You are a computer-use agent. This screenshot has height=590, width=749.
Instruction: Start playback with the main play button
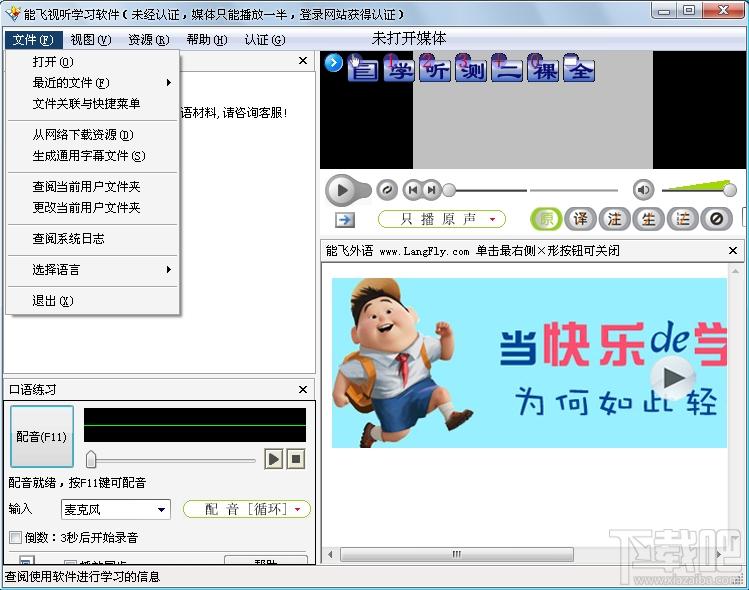[x=342, y=190]
